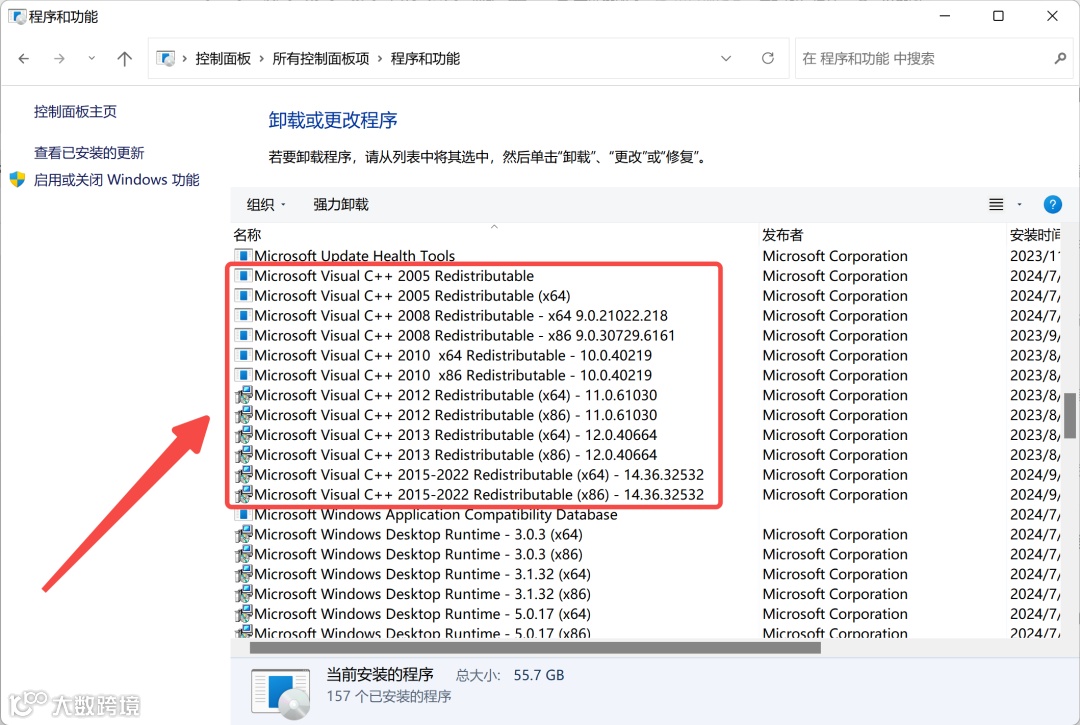The height and width of the screenshot is (725, 1080).
Task: Go forward with the right arrow
Action: [x=59, y=59]
